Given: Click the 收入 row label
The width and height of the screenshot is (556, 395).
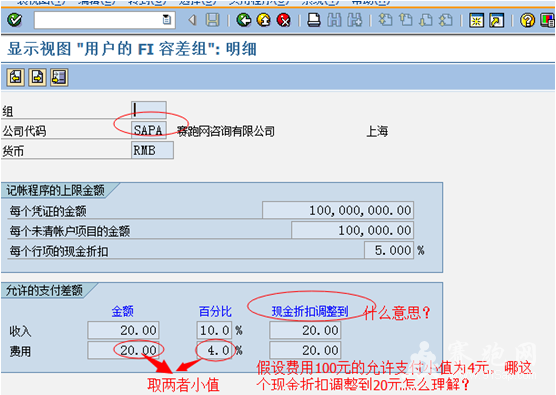Looking at the screenshot, I should tap(21, 331).
